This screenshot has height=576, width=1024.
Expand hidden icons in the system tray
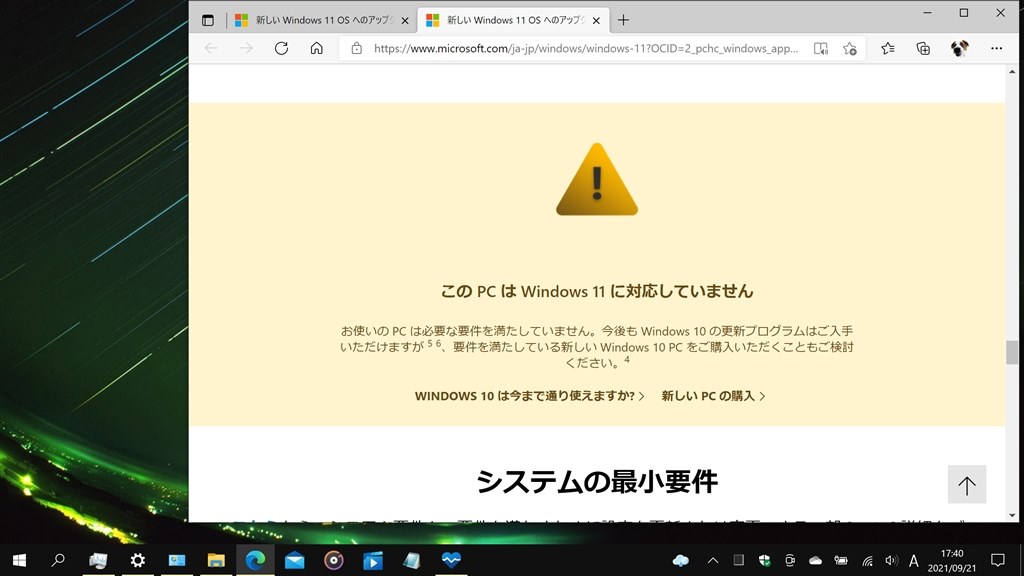pyautogui.click(x=711, y=561)
